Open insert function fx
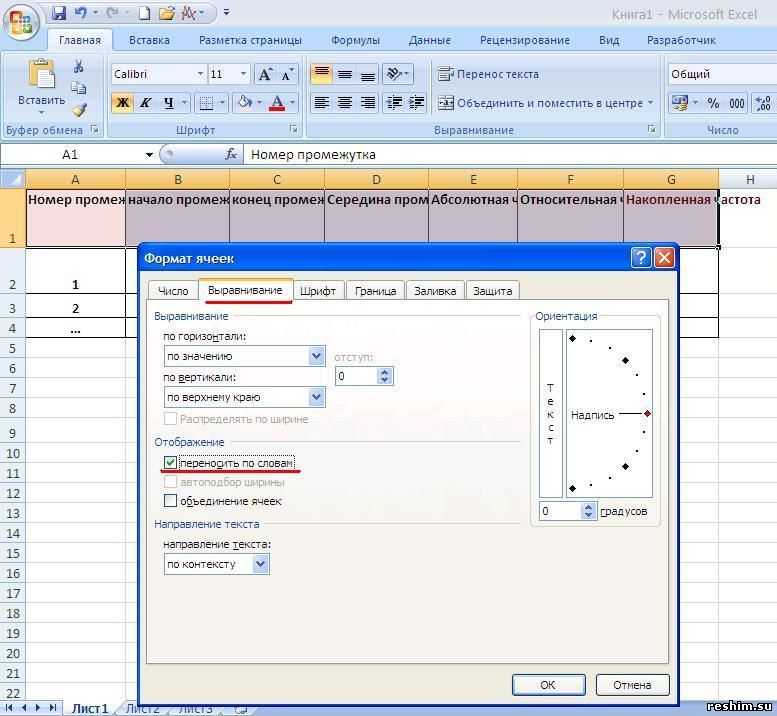 (x=231, y=155)
